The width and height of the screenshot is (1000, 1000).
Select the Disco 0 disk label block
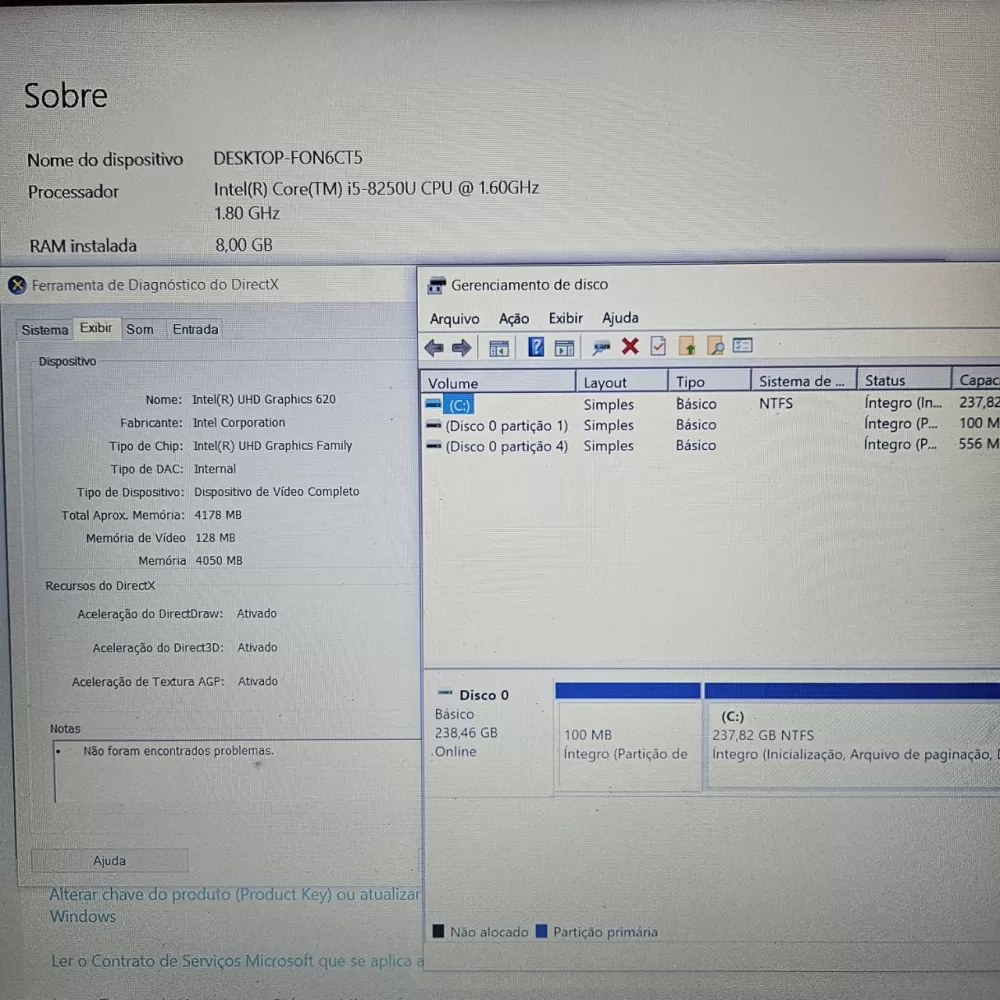tap(489, 733)
